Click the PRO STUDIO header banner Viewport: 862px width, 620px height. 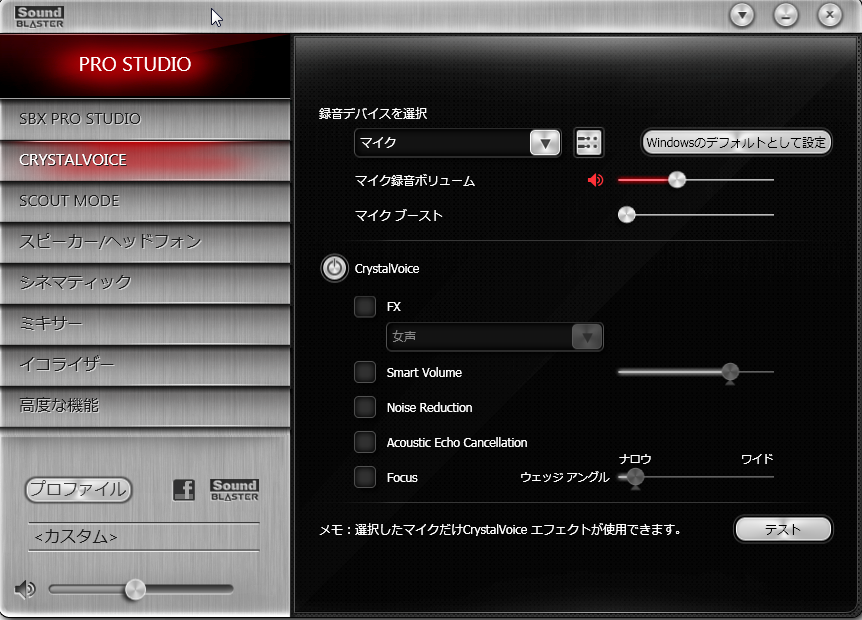click(145, 65)
